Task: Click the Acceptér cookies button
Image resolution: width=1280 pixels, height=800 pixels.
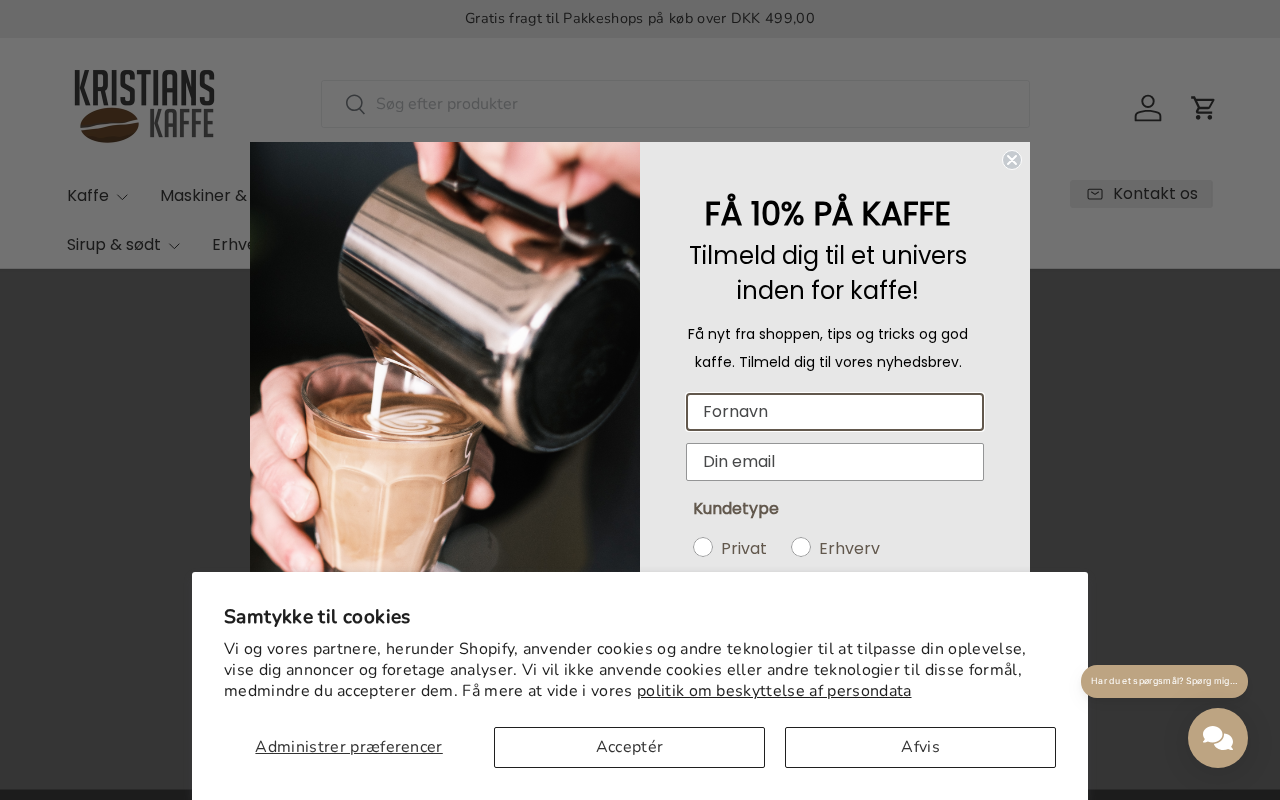Action: [629, 747]
